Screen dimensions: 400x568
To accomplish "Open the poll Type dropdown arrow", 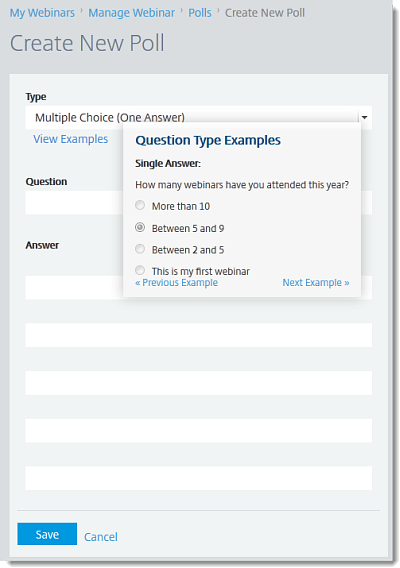I will click(x=364, y=117).
